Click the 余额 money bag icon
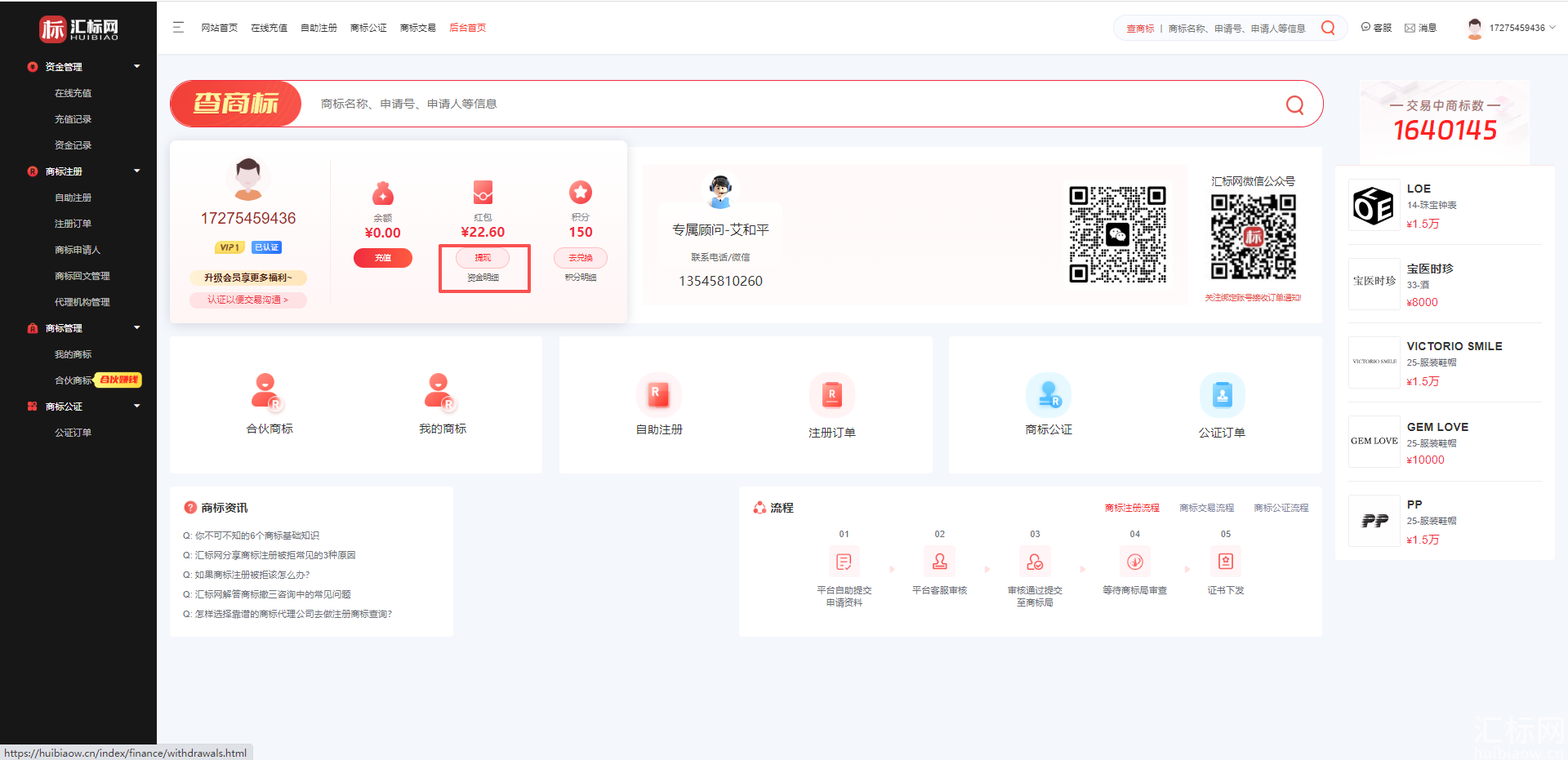The height and width of the screenshot is (760, 1568). click(x=383, y=193)
